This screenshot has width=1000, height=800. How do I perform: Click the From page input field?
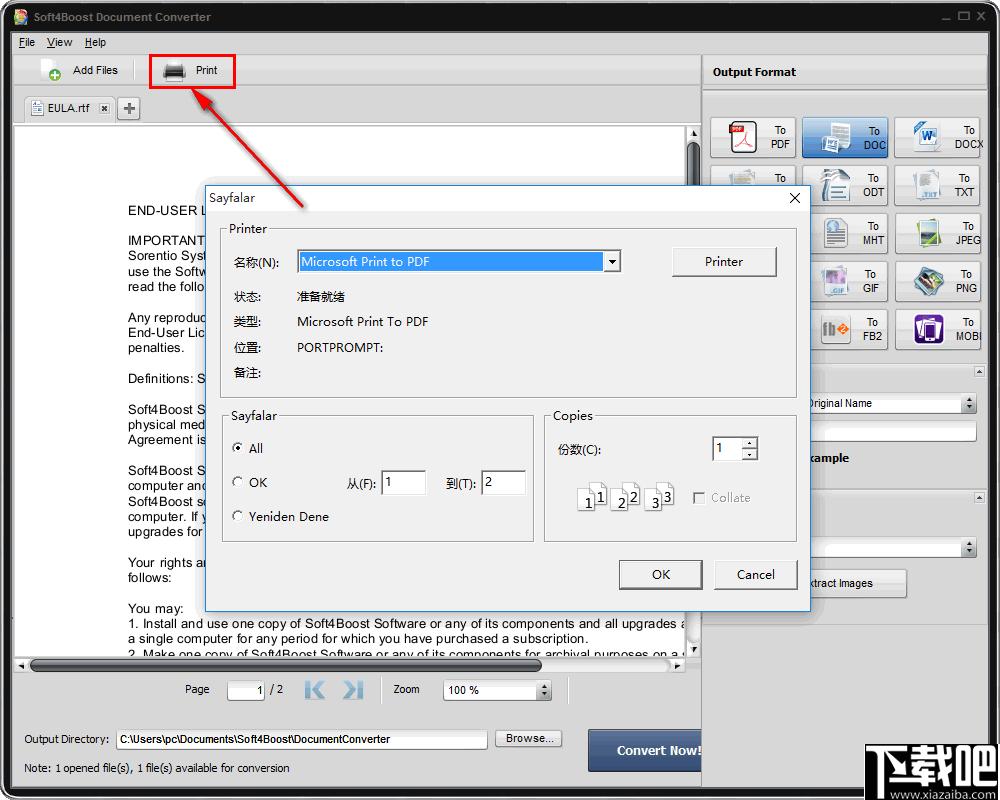403,483
